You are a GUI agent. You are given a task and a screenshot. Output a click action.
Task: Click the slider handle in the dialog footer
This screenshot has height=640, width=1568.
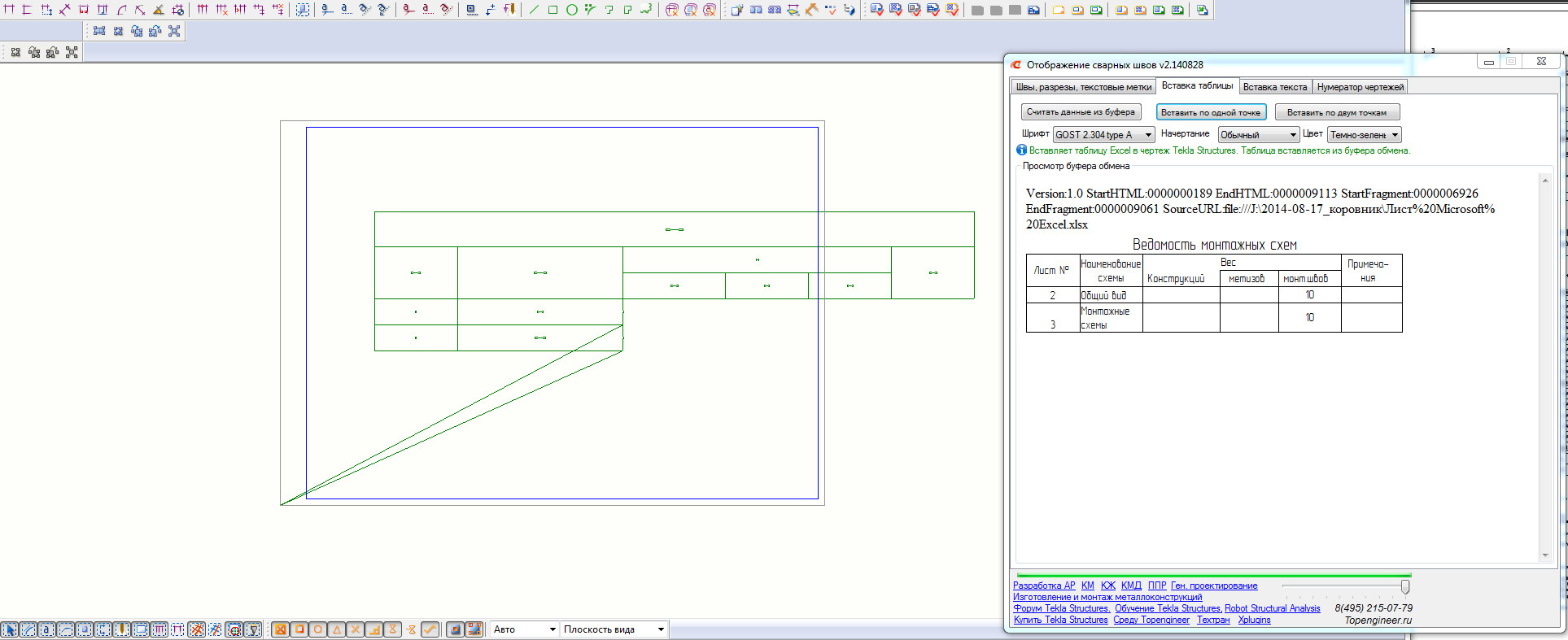tap(1404, 586)
